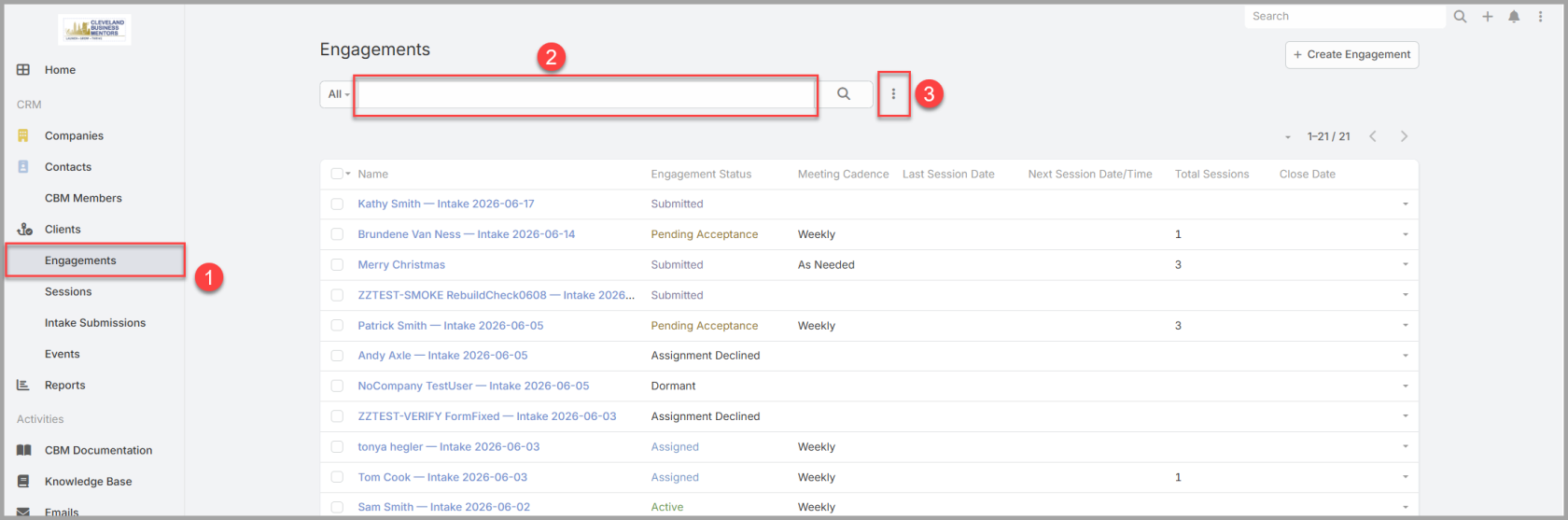Click the plus quick-create icon
The image size is (1568, 520).
1488,17
